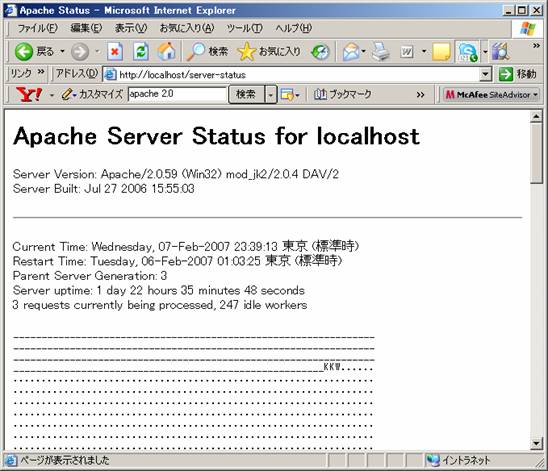Click the Apache Server Status for localhost heading
This screenshot has height=471, width=548.
pyautogui.click(x=216, y=136)
